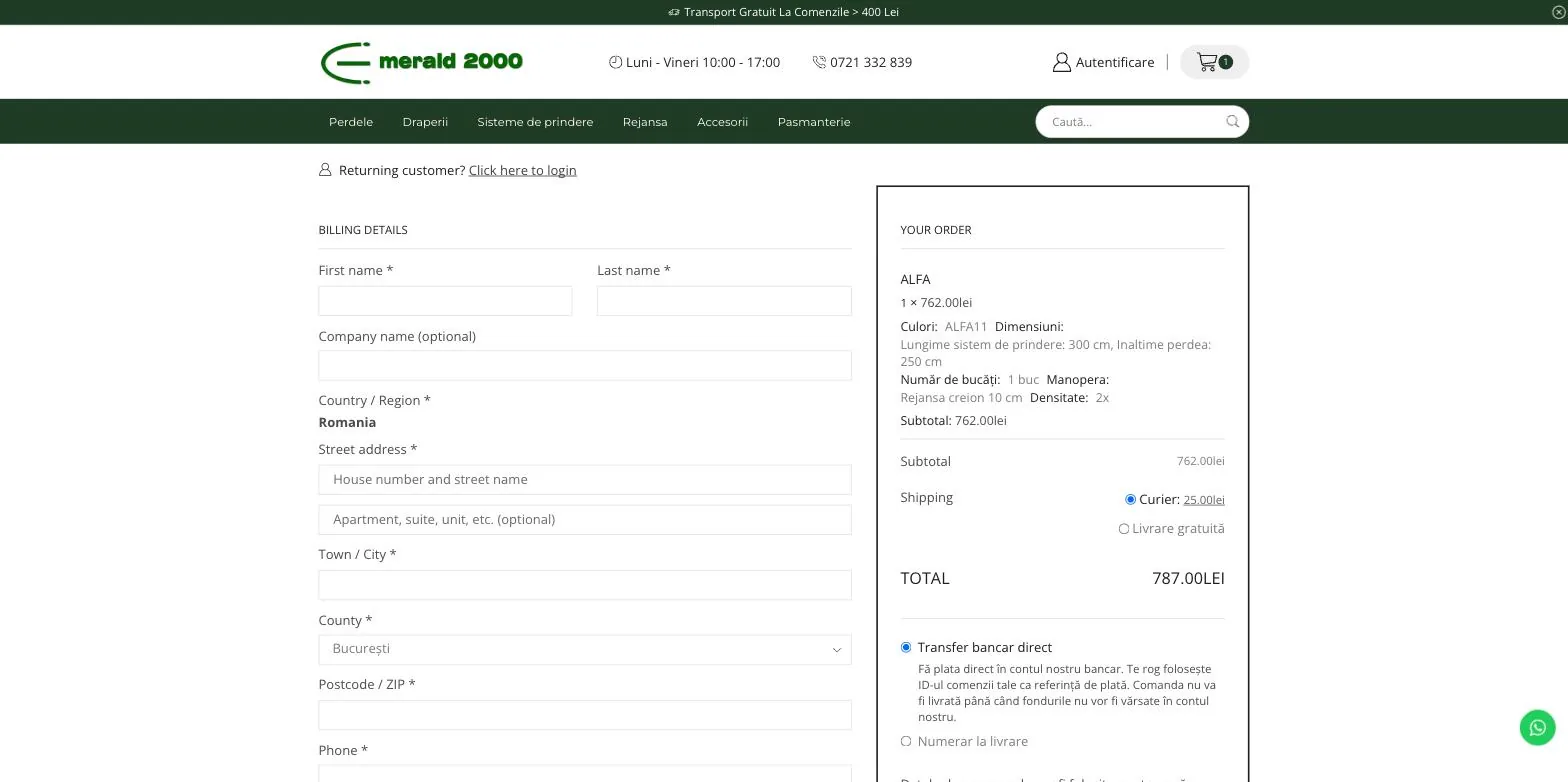Open Perdele menu
1568x782 pixels.
point(351,122)
